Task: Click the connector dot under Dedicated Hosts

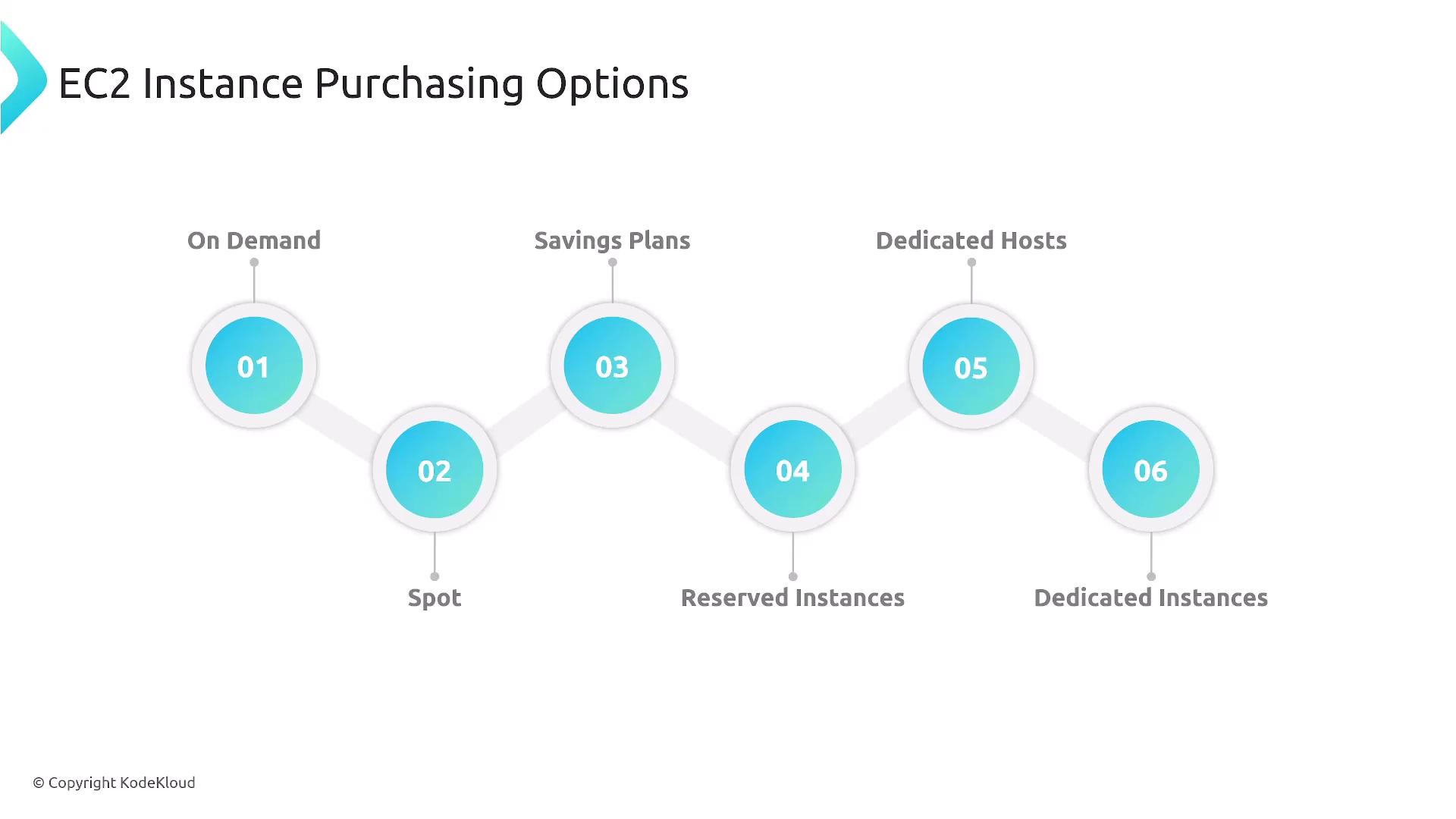Action: point(971,262)
